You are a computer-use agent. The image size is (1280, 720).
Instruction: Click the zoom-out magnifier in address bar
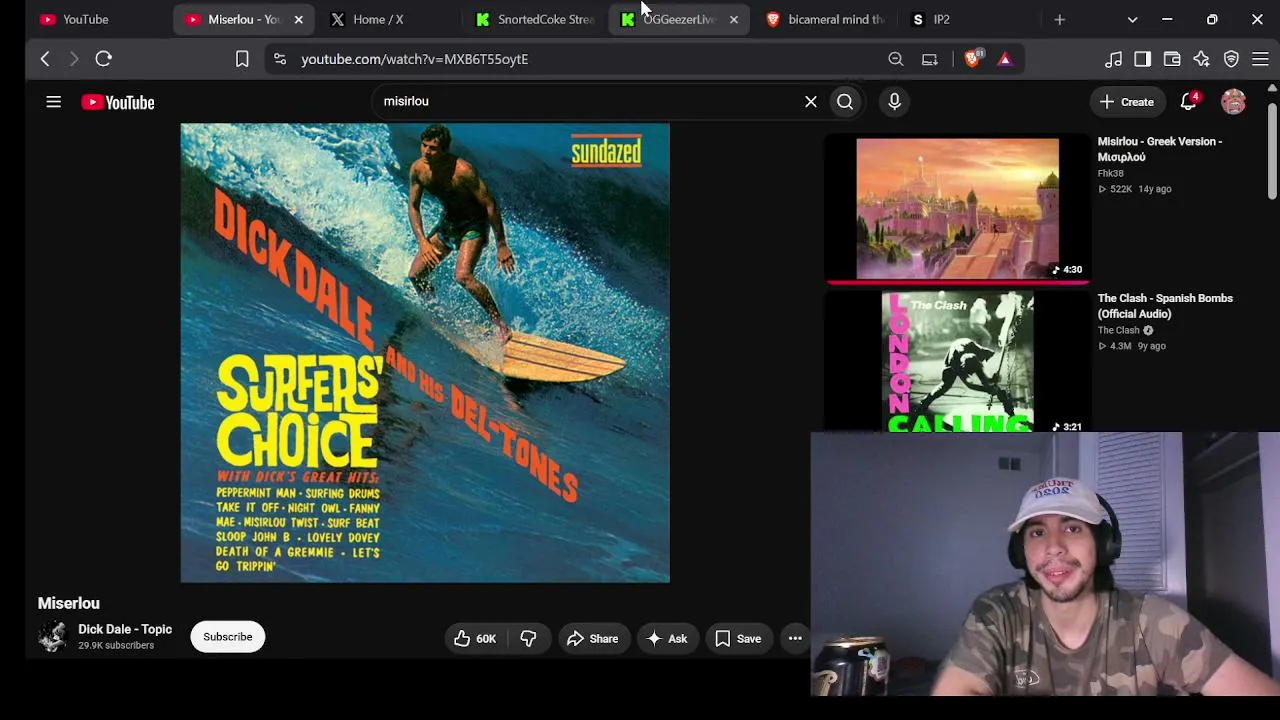pyautogui.click(x=896, y=59)
